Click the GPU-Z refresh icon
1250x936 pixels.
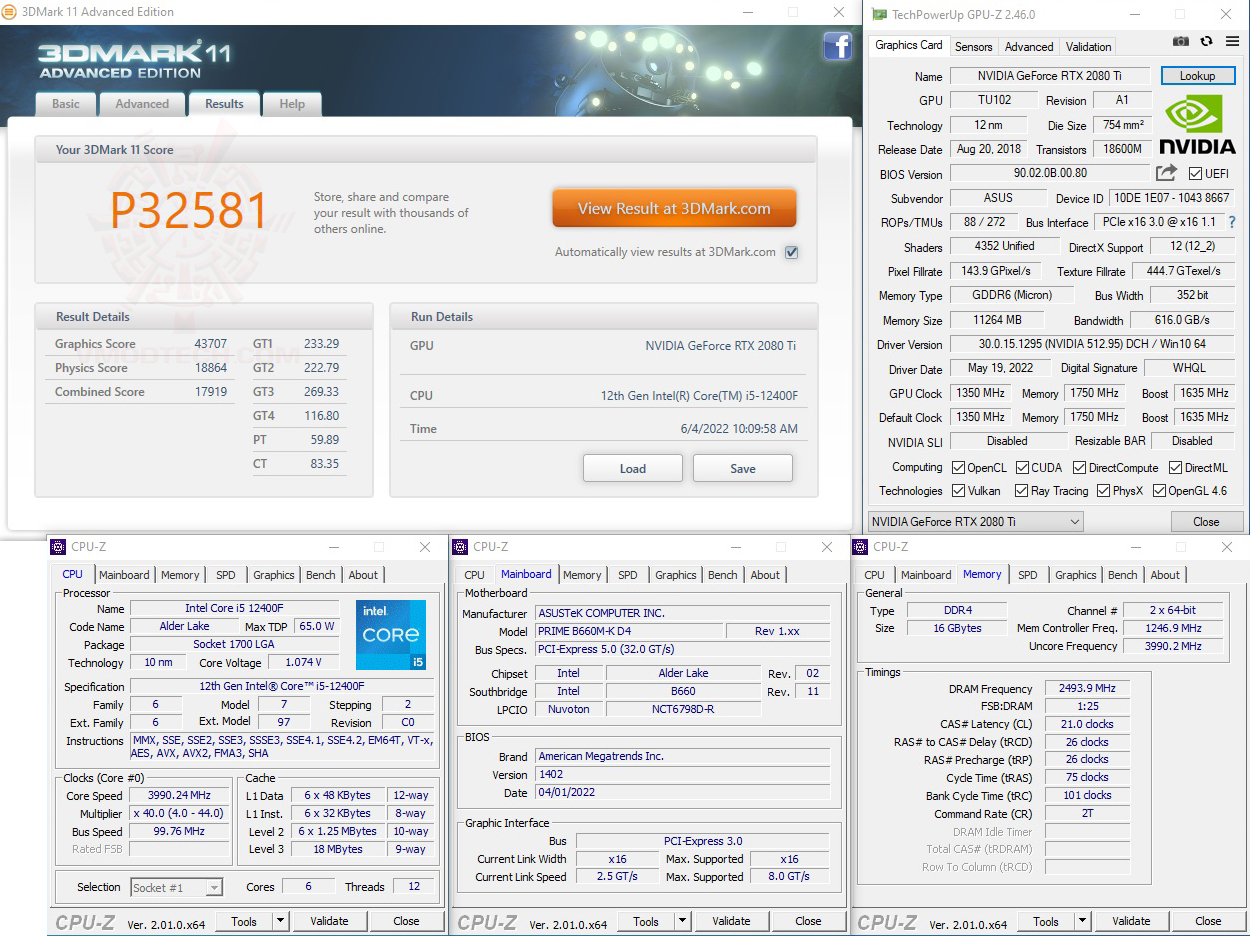pos(1204,40)
